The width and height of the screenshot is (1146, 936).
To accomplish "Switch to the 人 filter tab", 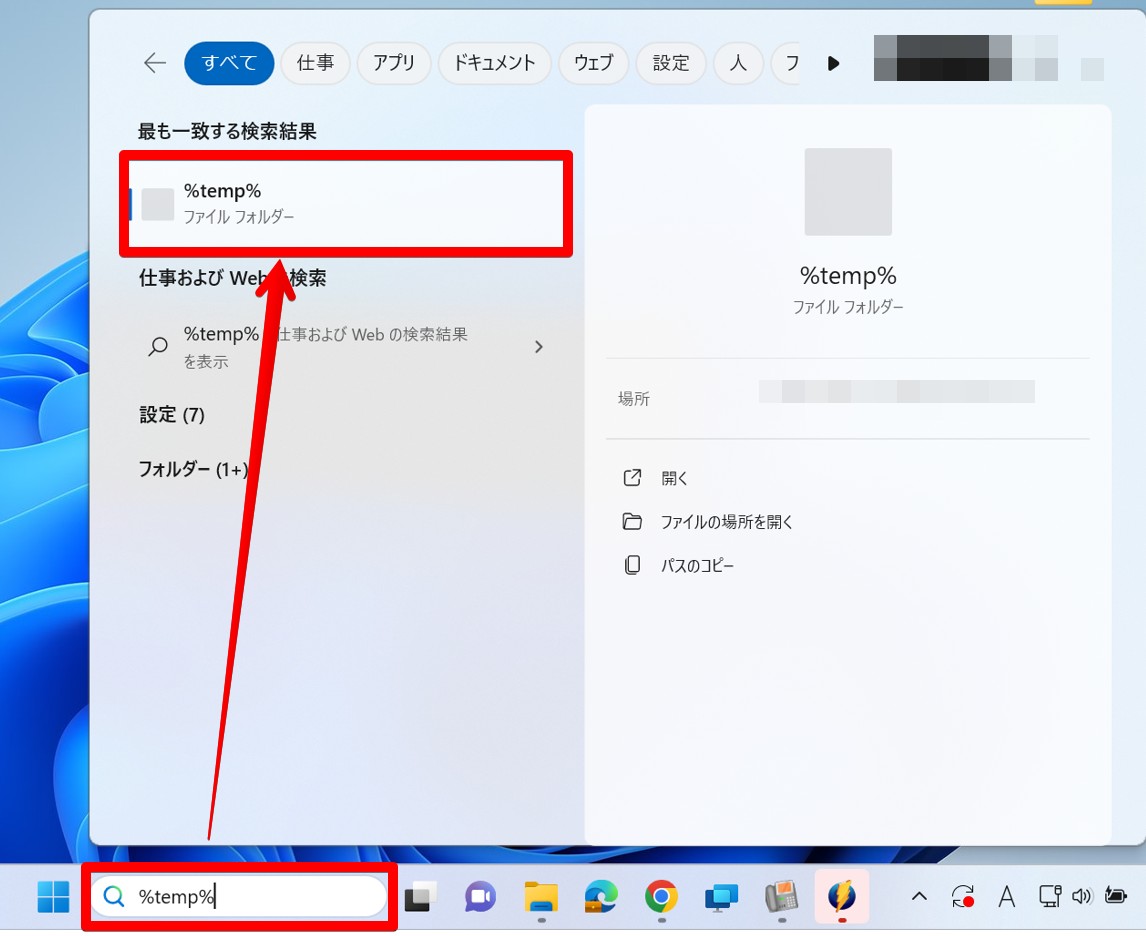I will click(738, 63).
